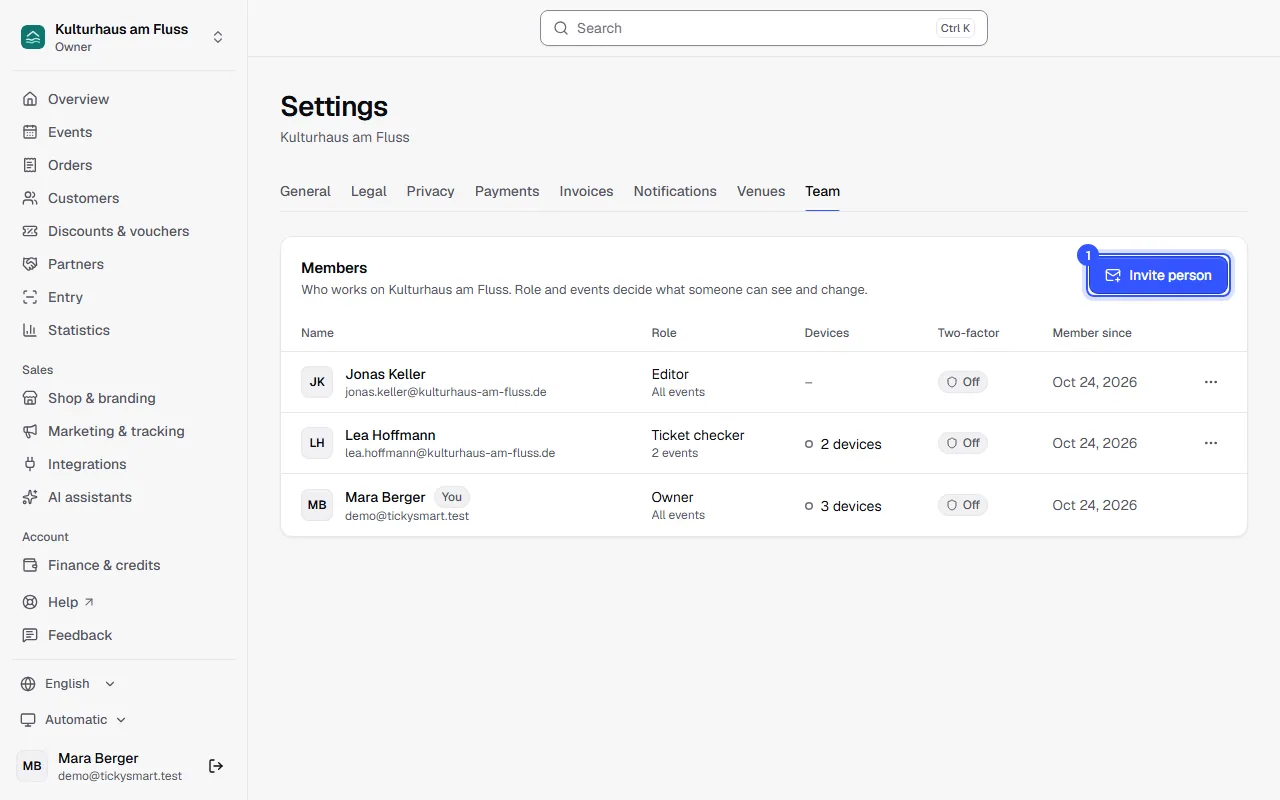
Task: Select the Venues settings tab
Action: point(761,191)
